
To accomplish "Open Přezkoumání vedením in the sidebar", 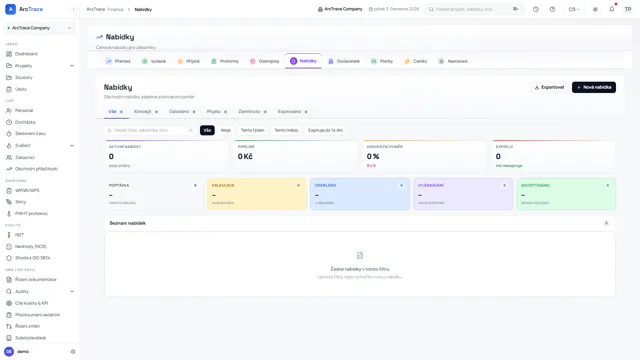I will pos(39,315).
